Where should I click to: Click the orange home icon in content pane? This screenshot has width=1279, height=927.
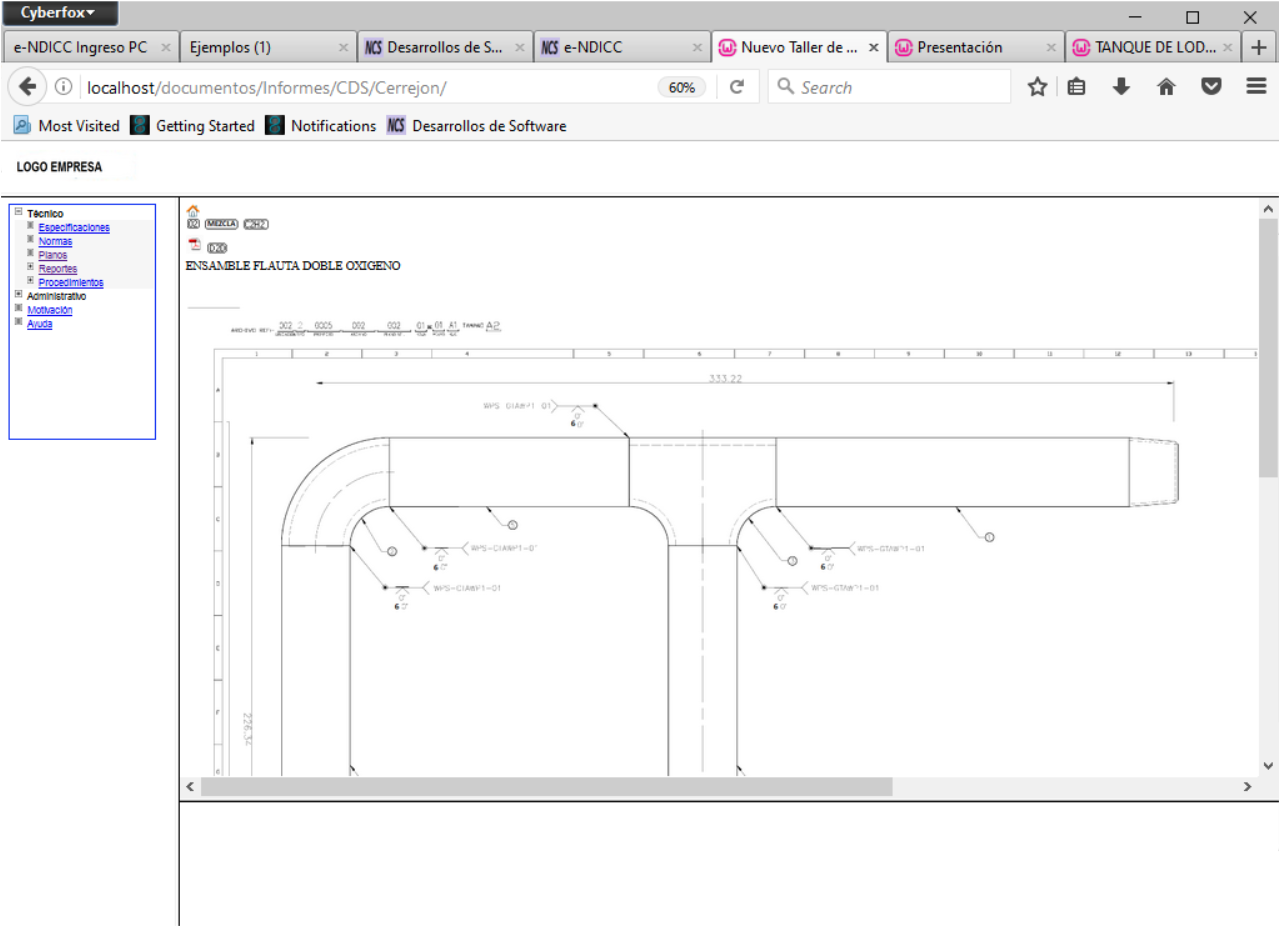pyautogui.click(x=193, y=210)
